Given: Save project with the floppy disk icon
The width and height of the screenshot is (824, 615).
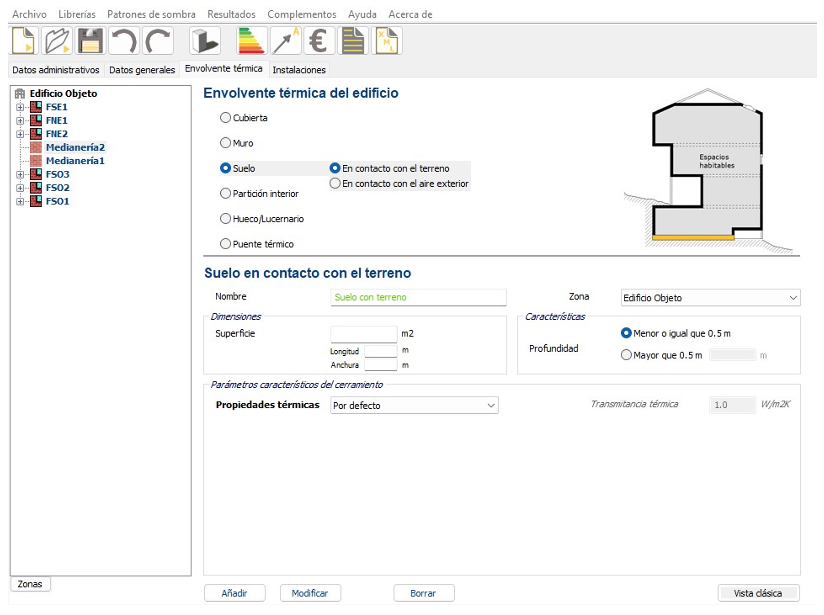Looking at the screenshot, I should pos(91,41).
